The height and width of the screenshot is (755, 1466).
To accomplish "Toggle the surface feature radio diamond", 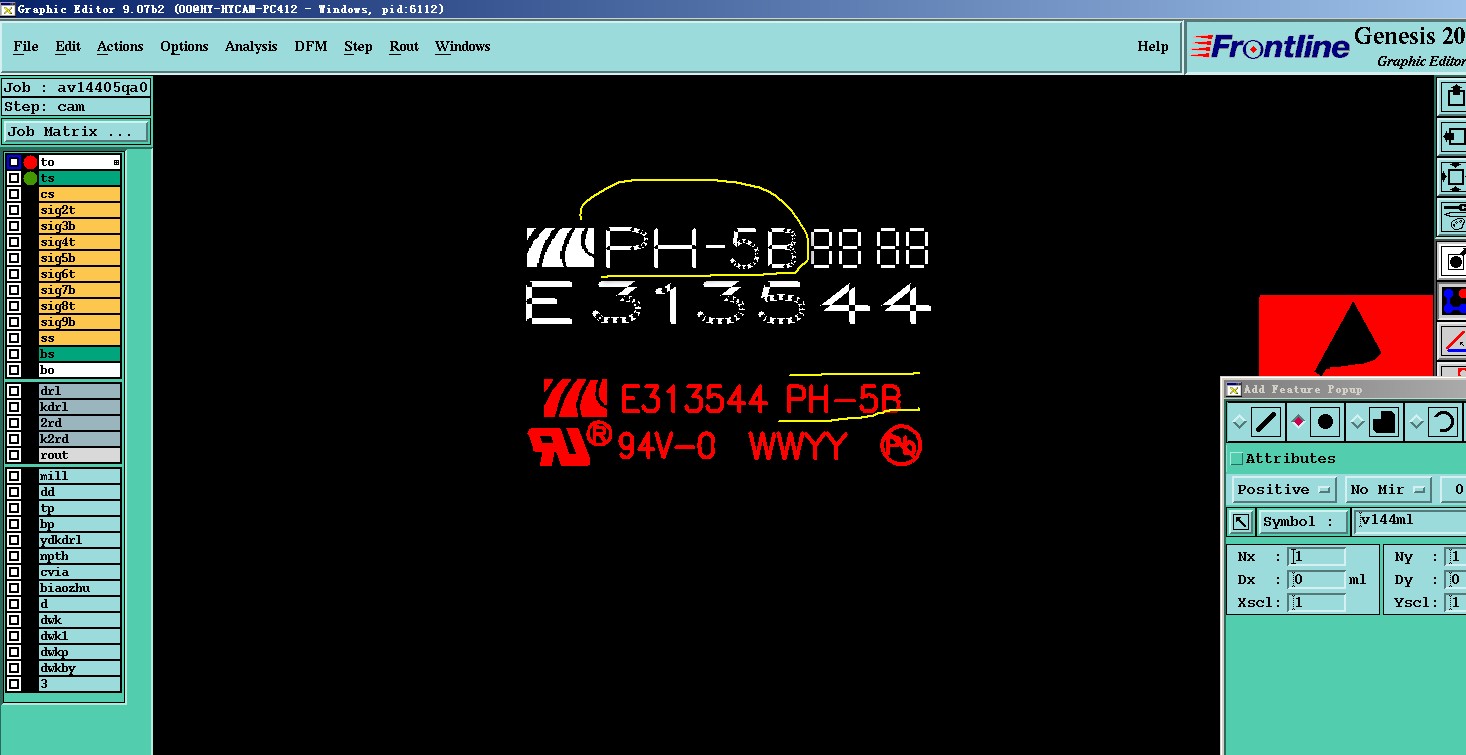I will click(x=1357, y=422).
